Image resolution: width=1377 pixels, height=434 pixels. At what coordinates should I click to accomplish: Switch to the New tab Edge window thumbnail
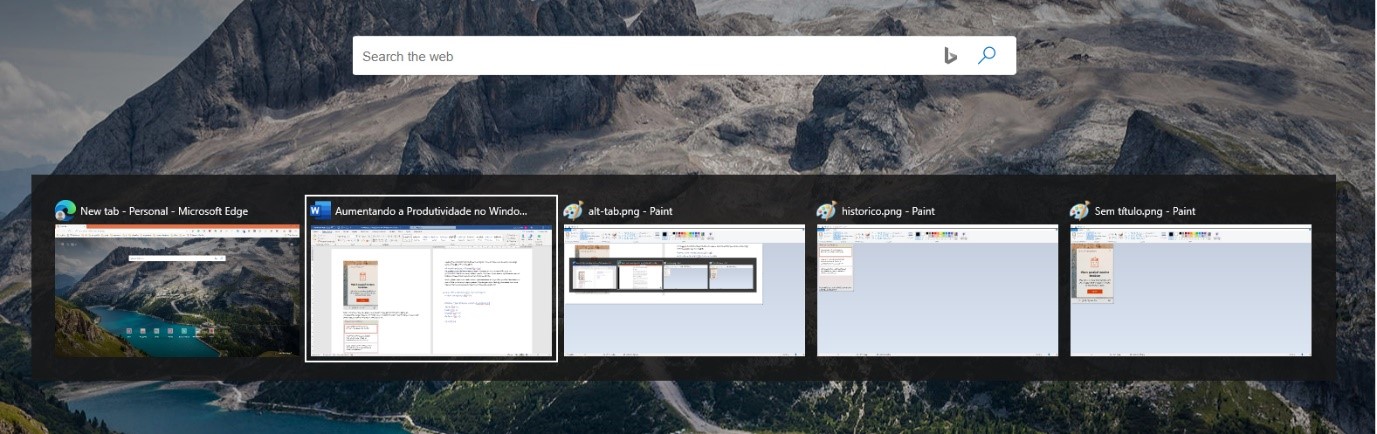pyautogui.click(x=177, y=291)
